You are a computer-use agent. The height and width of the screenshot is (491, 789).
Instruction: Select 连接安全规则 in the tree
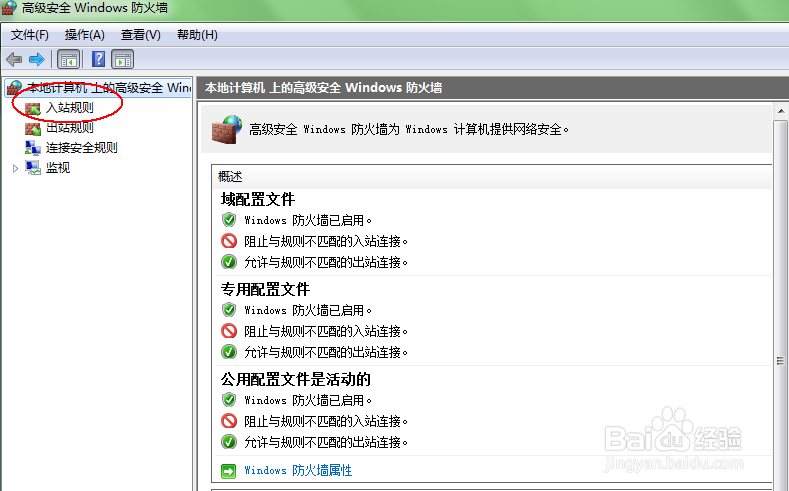point(82,148)
